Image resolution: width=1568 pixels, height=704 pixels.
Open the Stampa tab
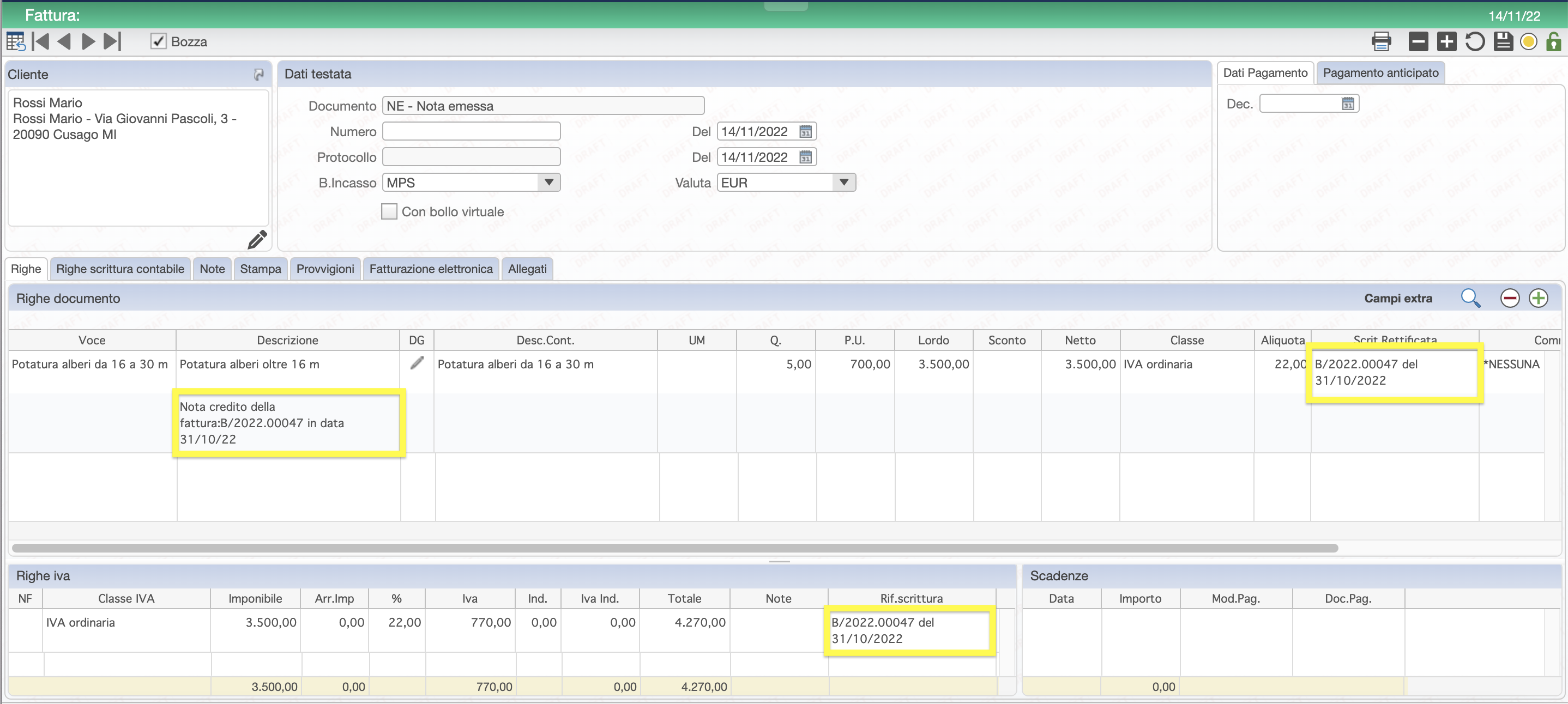click(x=261, y=269)
